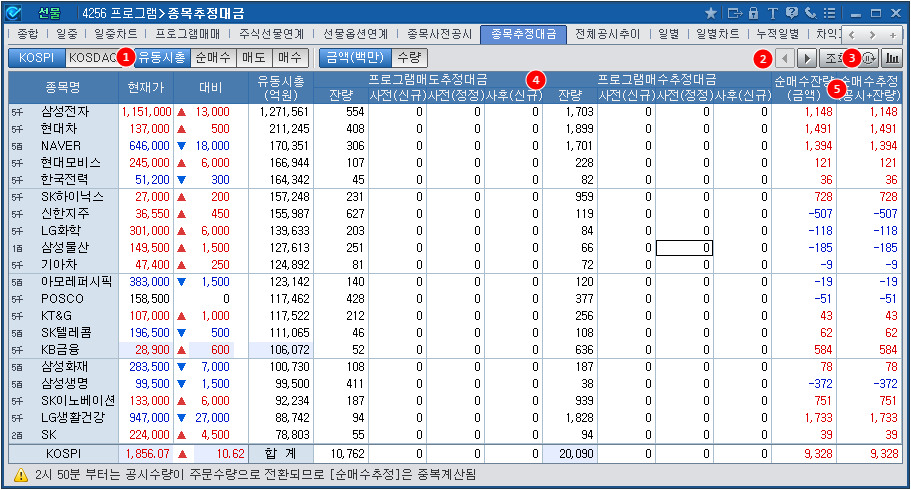Screen dimensions: 911x490
Task: Open the 전체공시추이 tab
Action: (x=607, y=34)
